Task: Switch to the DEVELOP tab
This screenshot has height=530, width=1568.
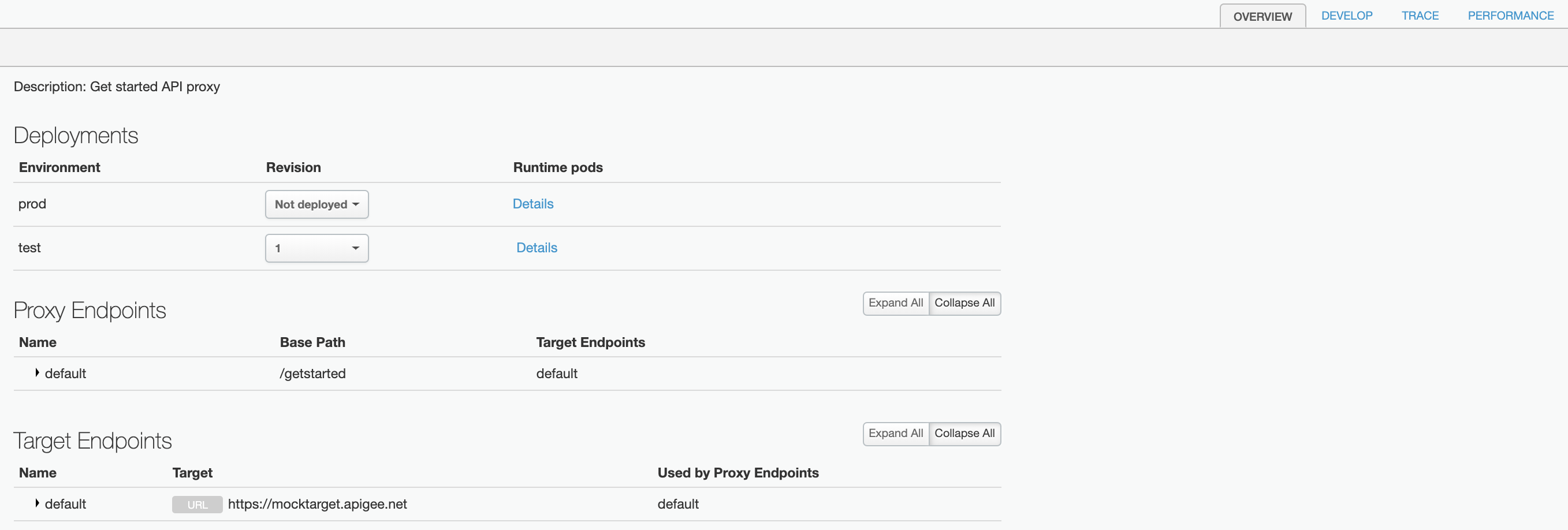Action: (1347, 15)
